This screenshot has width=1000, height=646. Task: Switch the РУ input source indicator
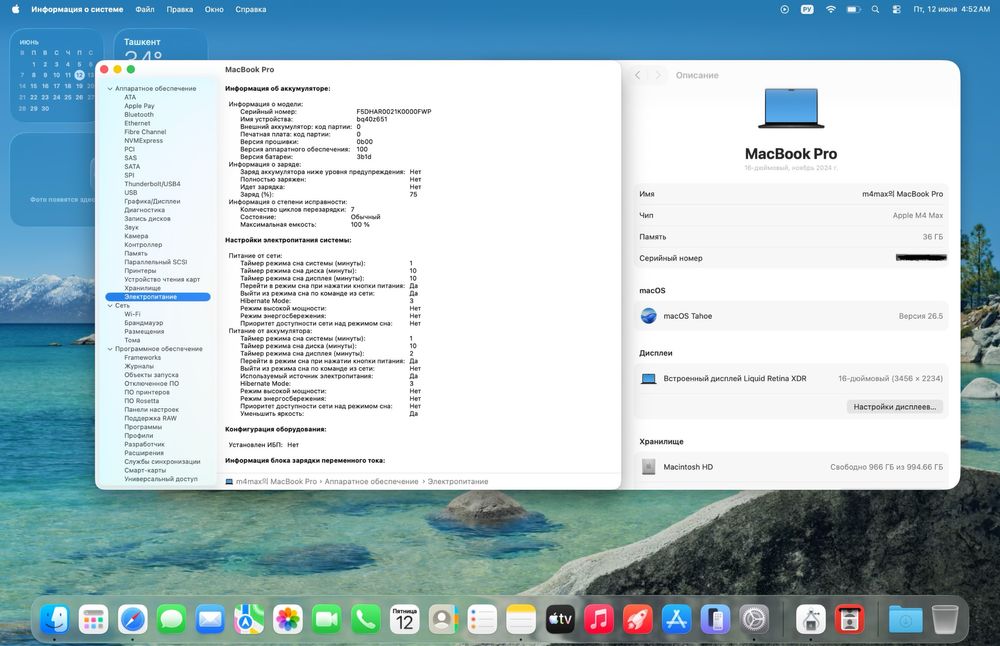point(807,10)
